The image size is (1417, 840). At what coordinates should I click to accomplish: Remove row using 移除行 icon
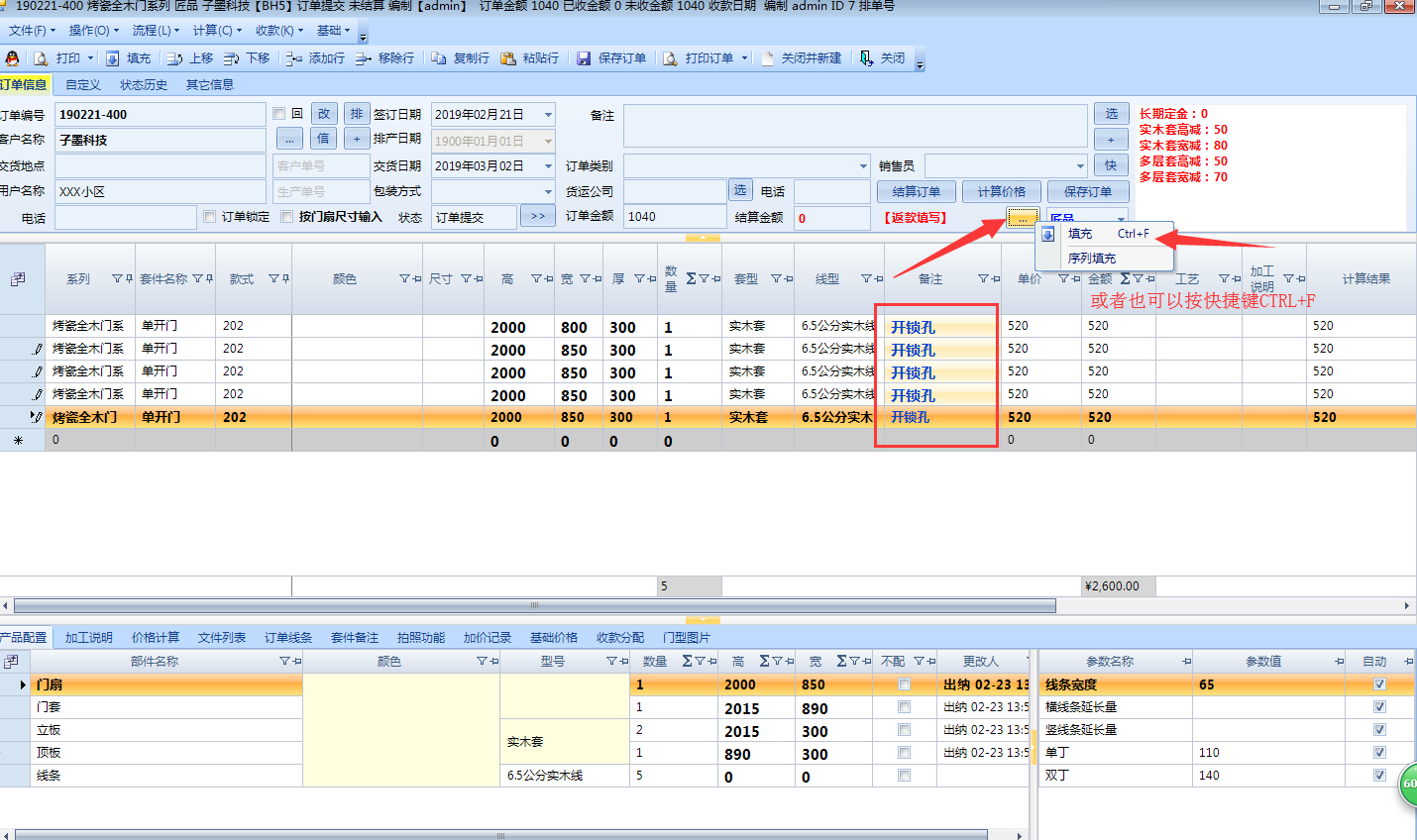(364, 58)
